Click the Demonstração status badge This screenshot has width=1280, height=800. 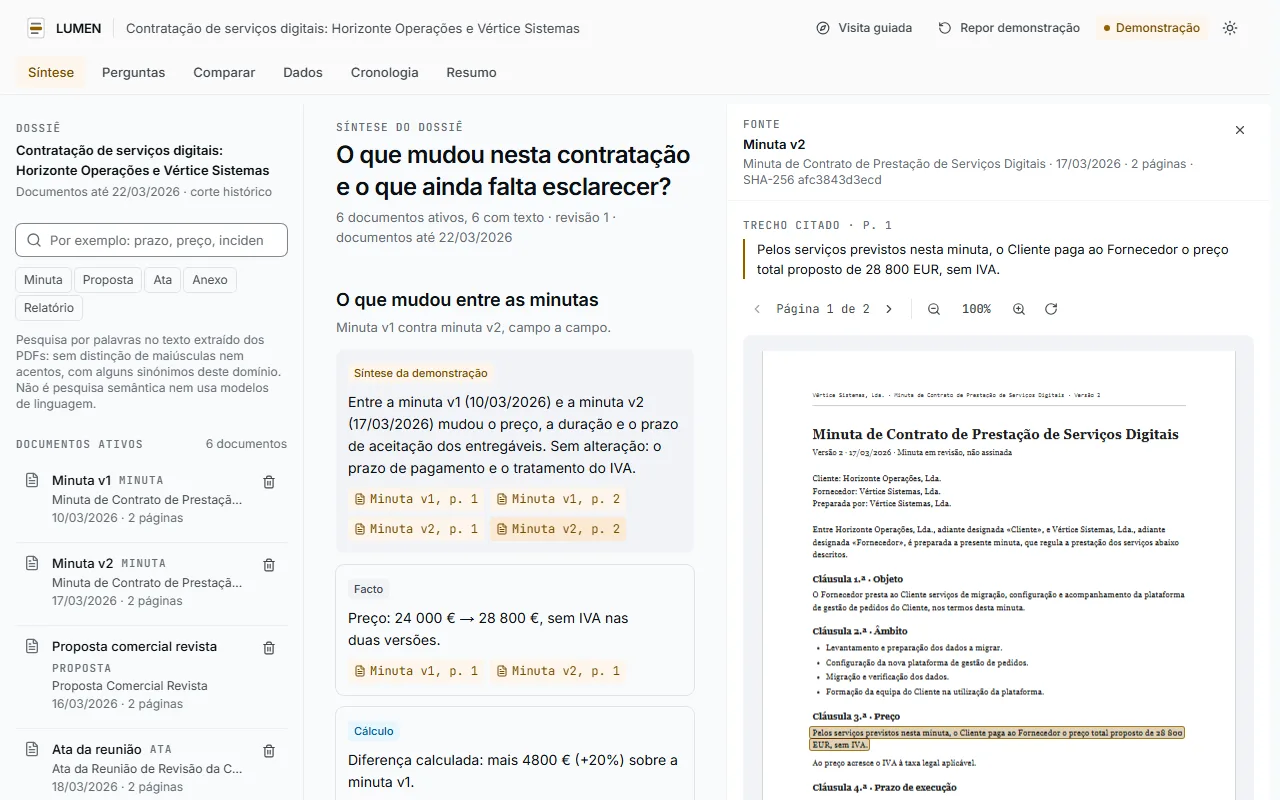coord(1151,28)
